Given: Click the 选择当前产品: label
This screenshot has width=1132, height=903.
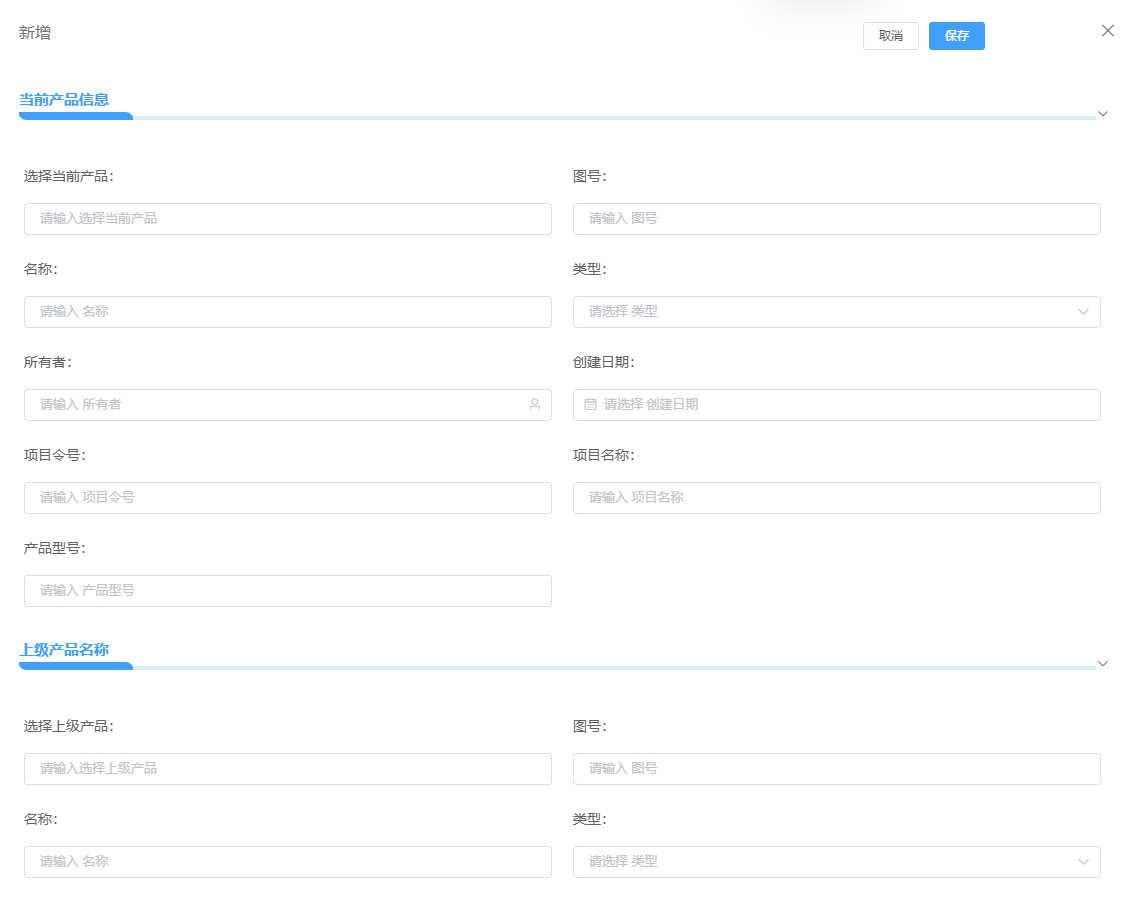Looking at the screenshot, I should click(69, 176).
